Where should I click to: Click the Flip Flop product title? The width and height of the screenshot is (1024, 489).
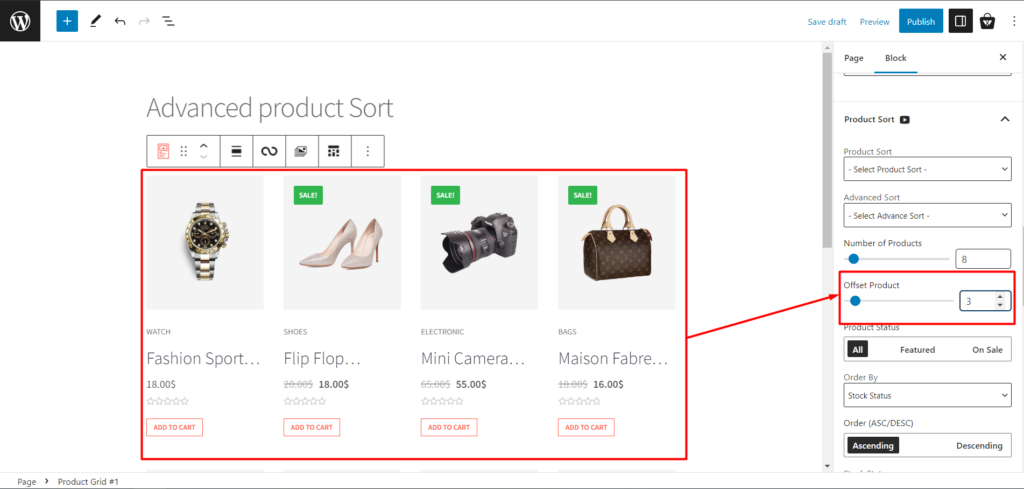point(322,358)
